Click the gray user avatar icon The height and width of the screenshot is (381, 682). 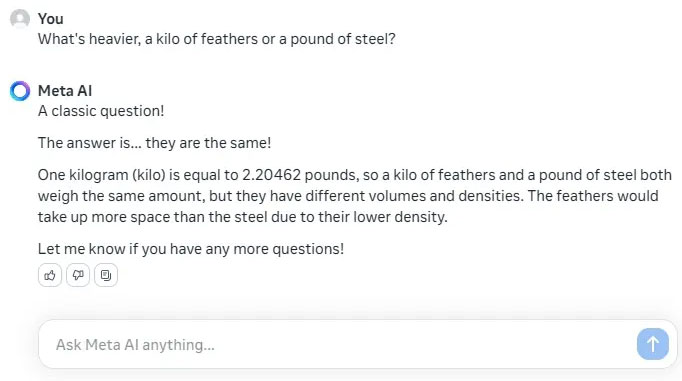pyautogui.click(x=20, y=19)
